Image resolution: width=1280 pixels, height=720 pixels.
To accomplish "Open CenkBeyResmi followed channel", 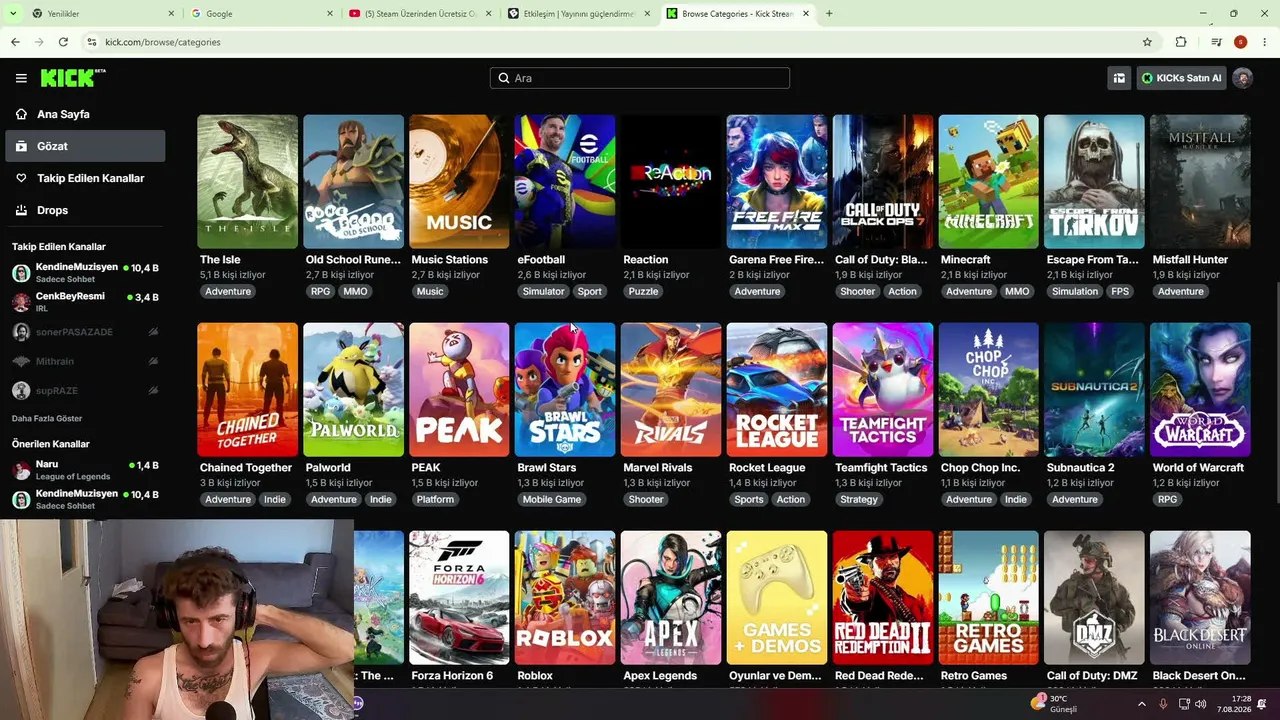I will (x=85, y=300).
